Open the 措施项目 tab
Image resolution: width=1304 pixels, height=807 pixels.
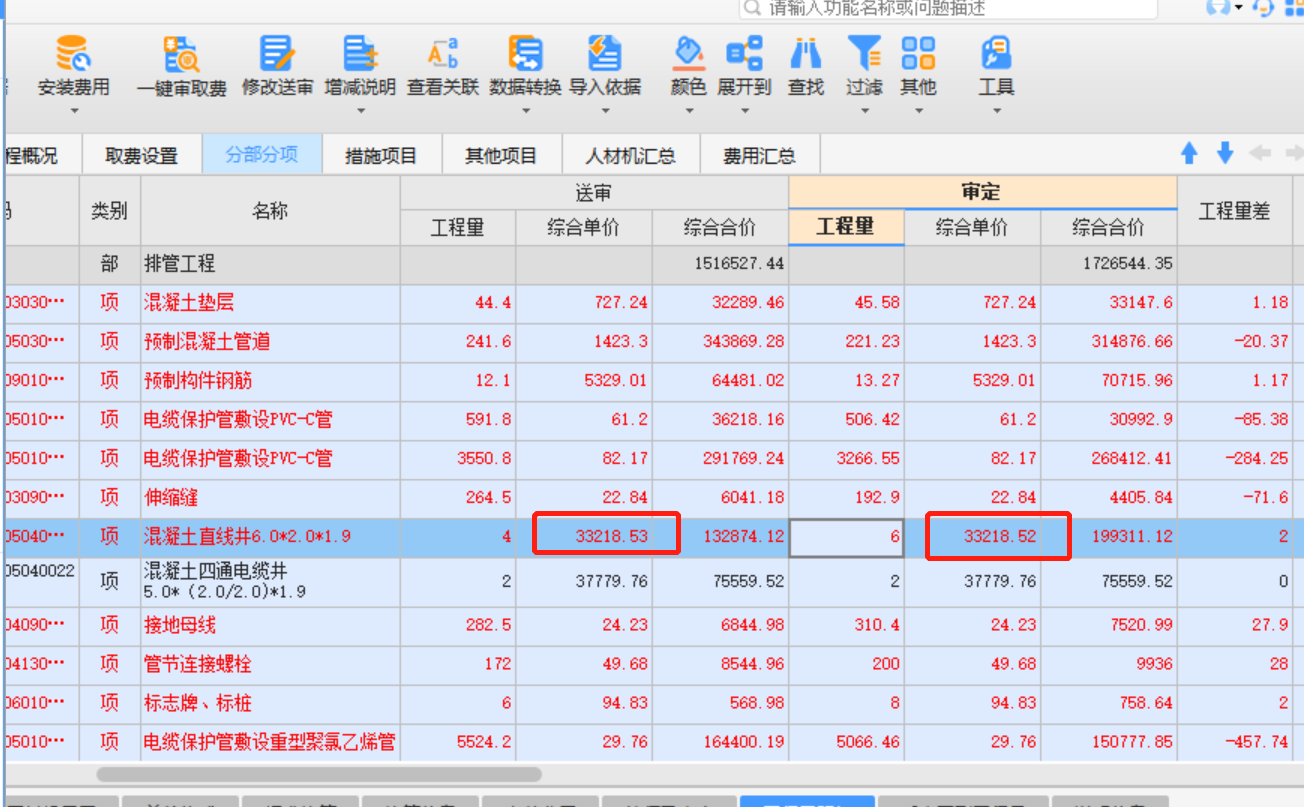point(381,155)
